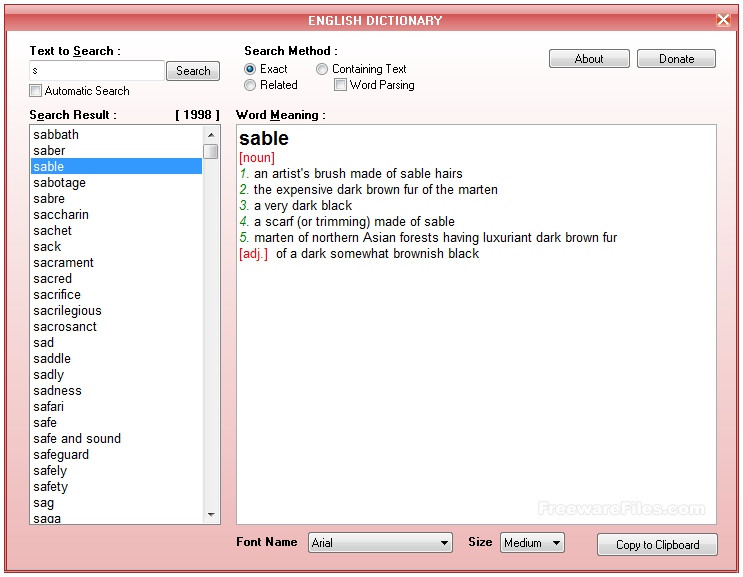Click the results list scroll down arrow
The width and height of the screenshot is (743, 577).
[x=211, y=514]
